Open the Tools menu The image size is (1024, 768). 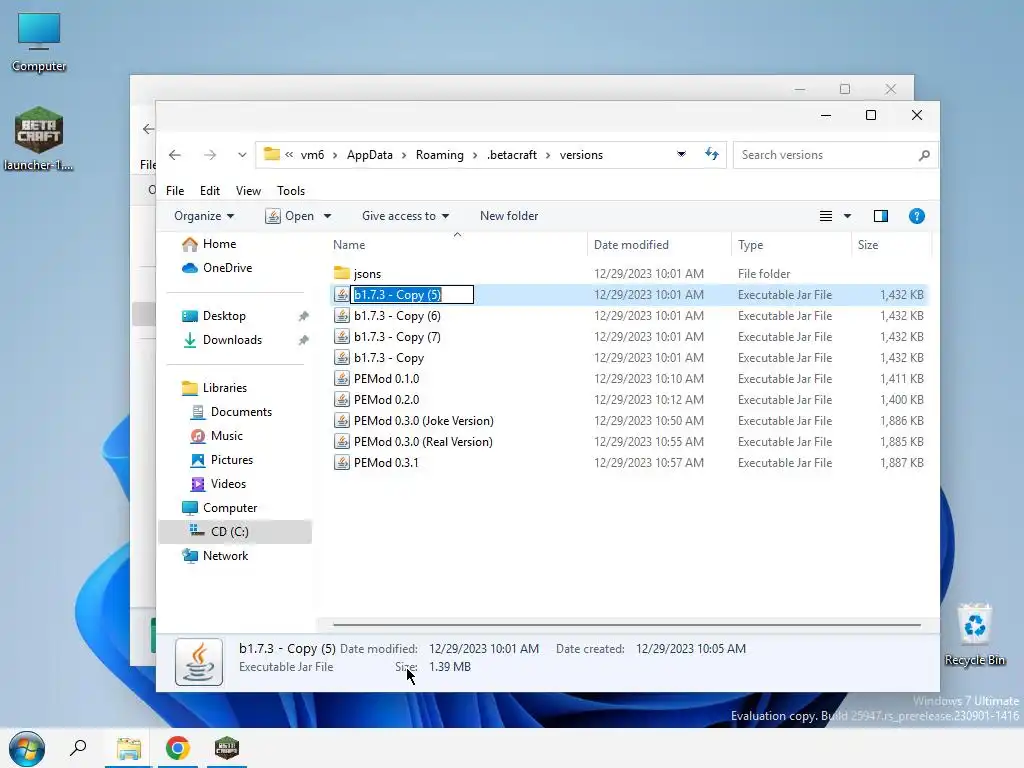(291, 191)
